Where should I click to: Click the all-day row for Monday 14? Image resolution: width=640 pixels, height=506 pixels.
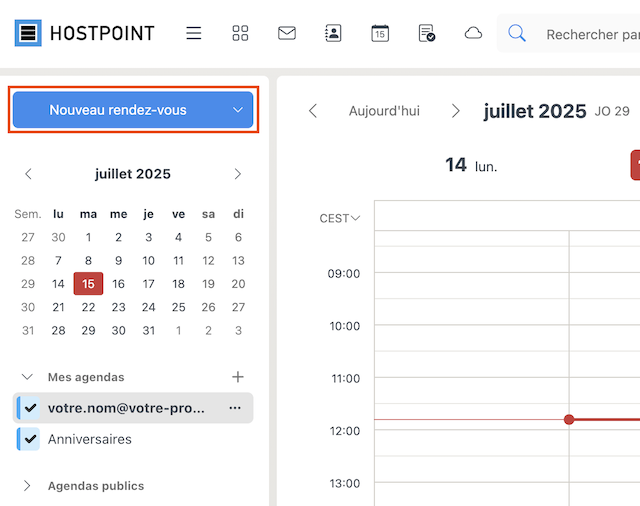tap(472, 215)
